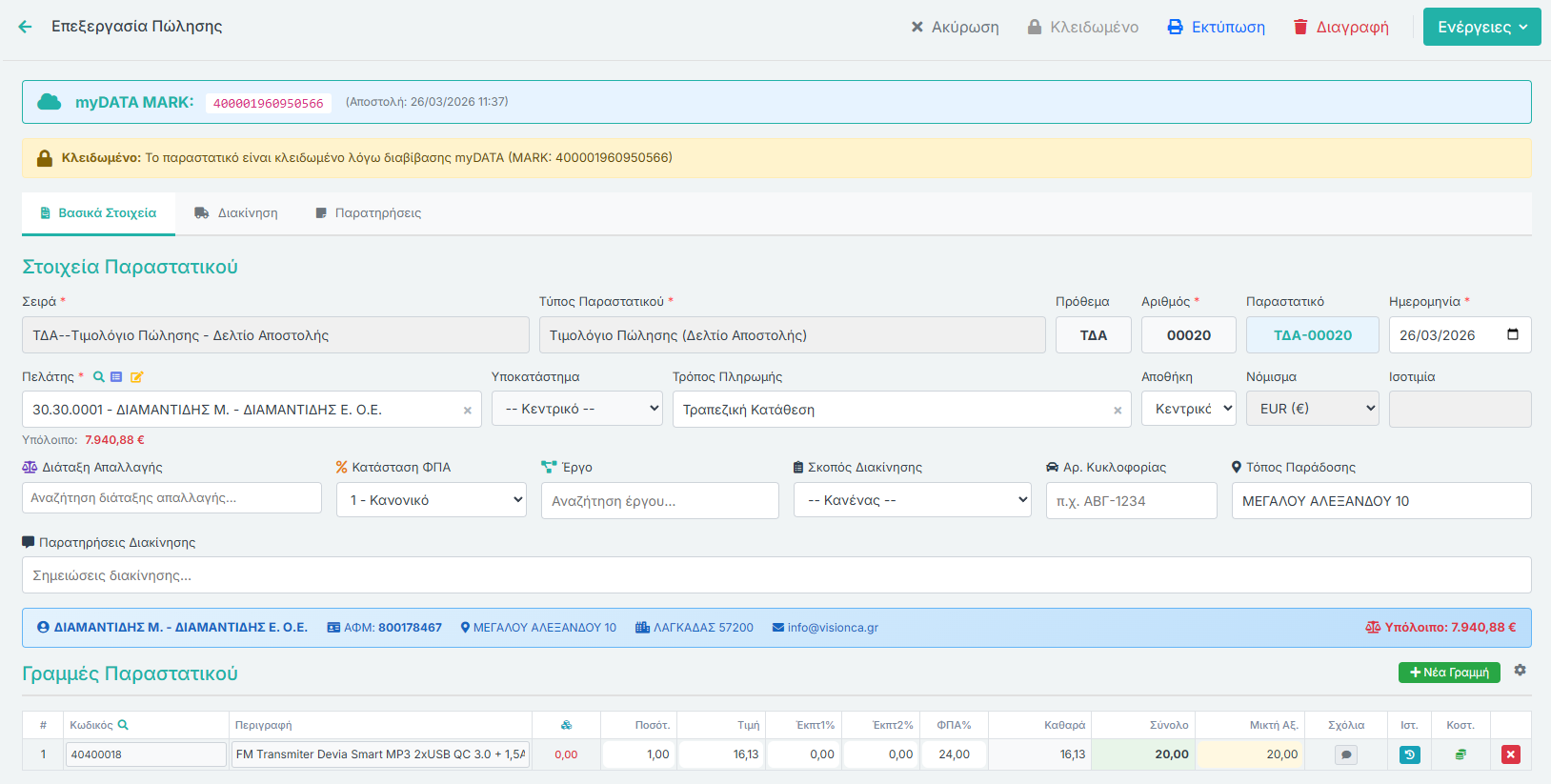The height and width of the screenshot is (784, 1551).
Task: Click the Εκτύπωση print button
Action: (x=1217, y=27)
